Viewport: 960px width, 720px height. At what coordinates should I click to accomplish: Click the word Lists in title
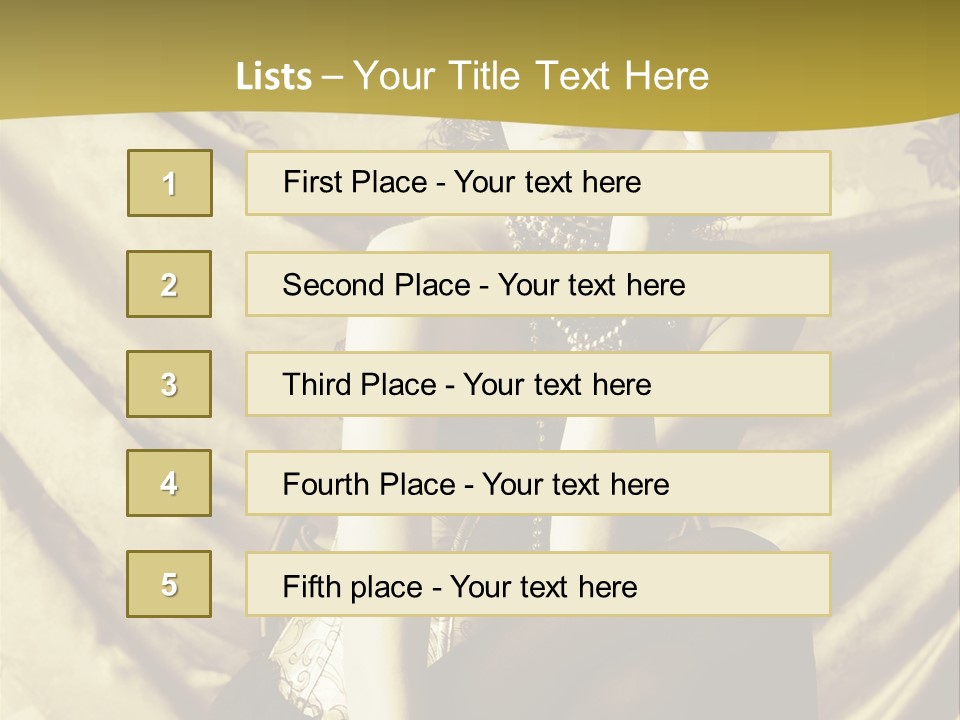274,77
